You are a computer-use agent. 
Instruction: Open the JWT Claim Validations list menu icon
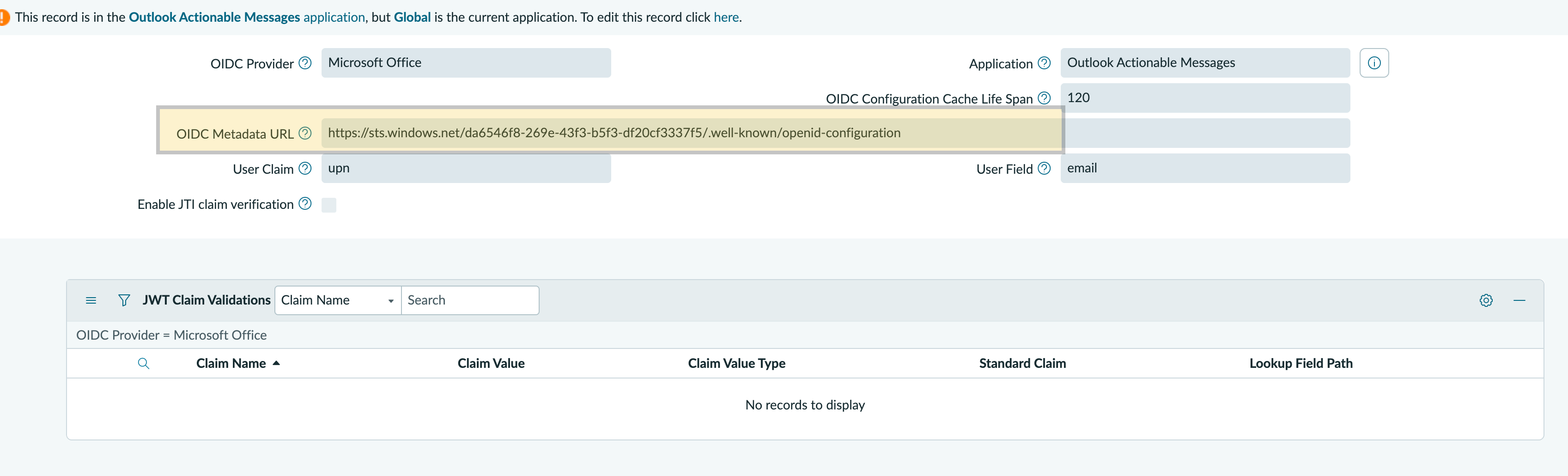(x=91, y=301)
